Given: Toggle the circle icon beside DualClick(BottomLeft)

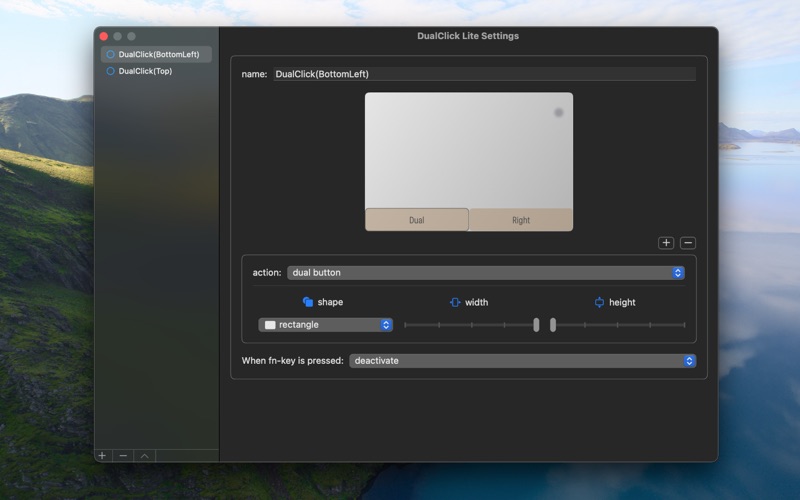Looking at the screenshot, I should tap(110, 54).
